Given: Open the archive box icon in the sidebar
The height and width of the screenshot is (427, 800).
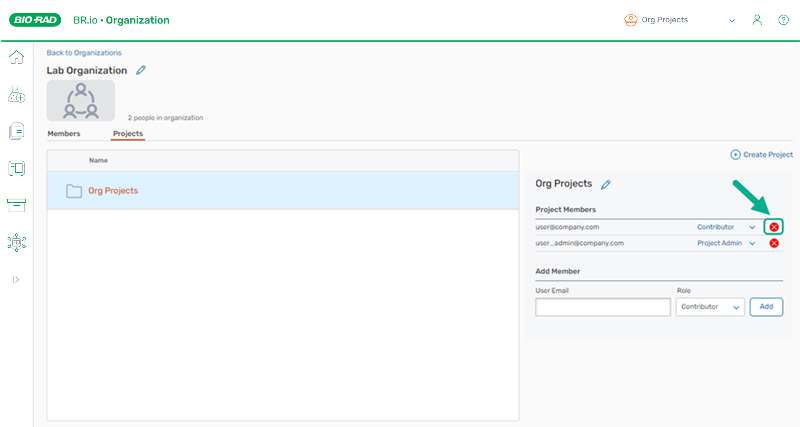Looking at the screenshot, I should coord(16,205).
